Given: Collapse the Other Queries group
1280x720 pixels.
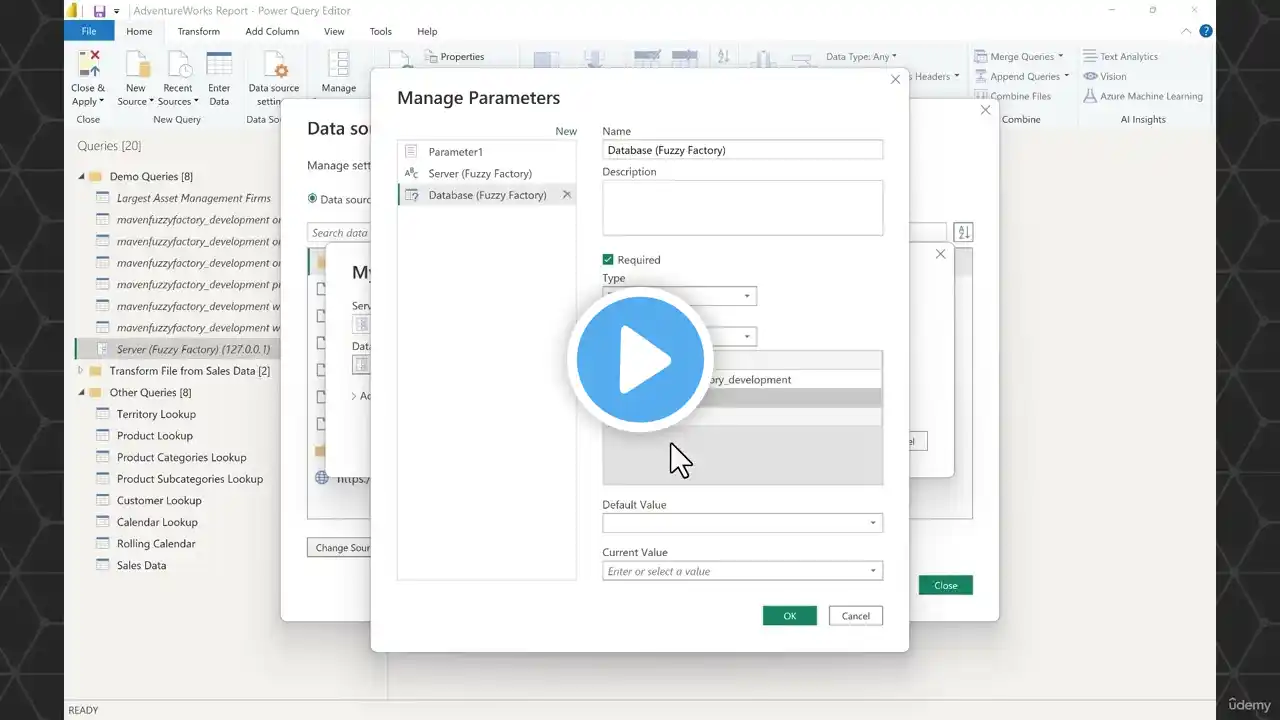Looking at the screenshot, I should (x=81, y=393).
